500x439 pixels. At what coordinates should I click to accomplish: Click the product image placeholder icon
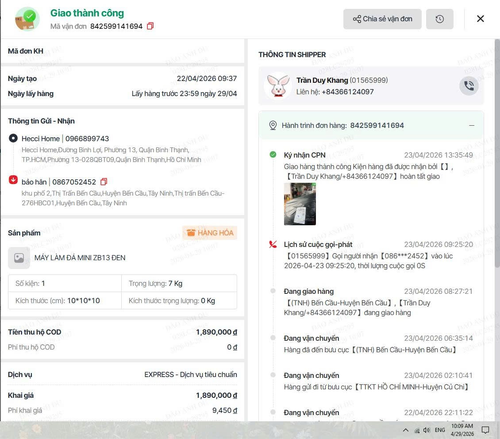[19, 258]
